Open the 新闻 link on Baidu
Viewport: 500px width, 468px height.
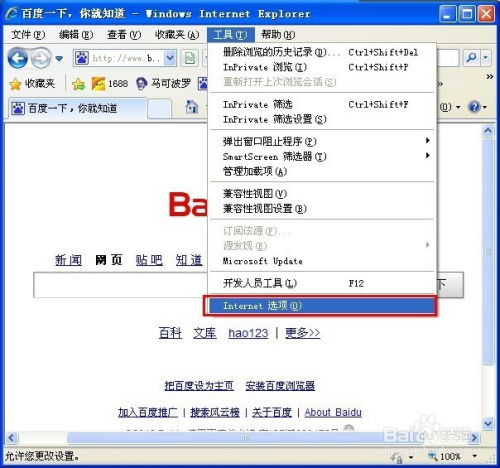pyautogui.click(x=68, y=260)
